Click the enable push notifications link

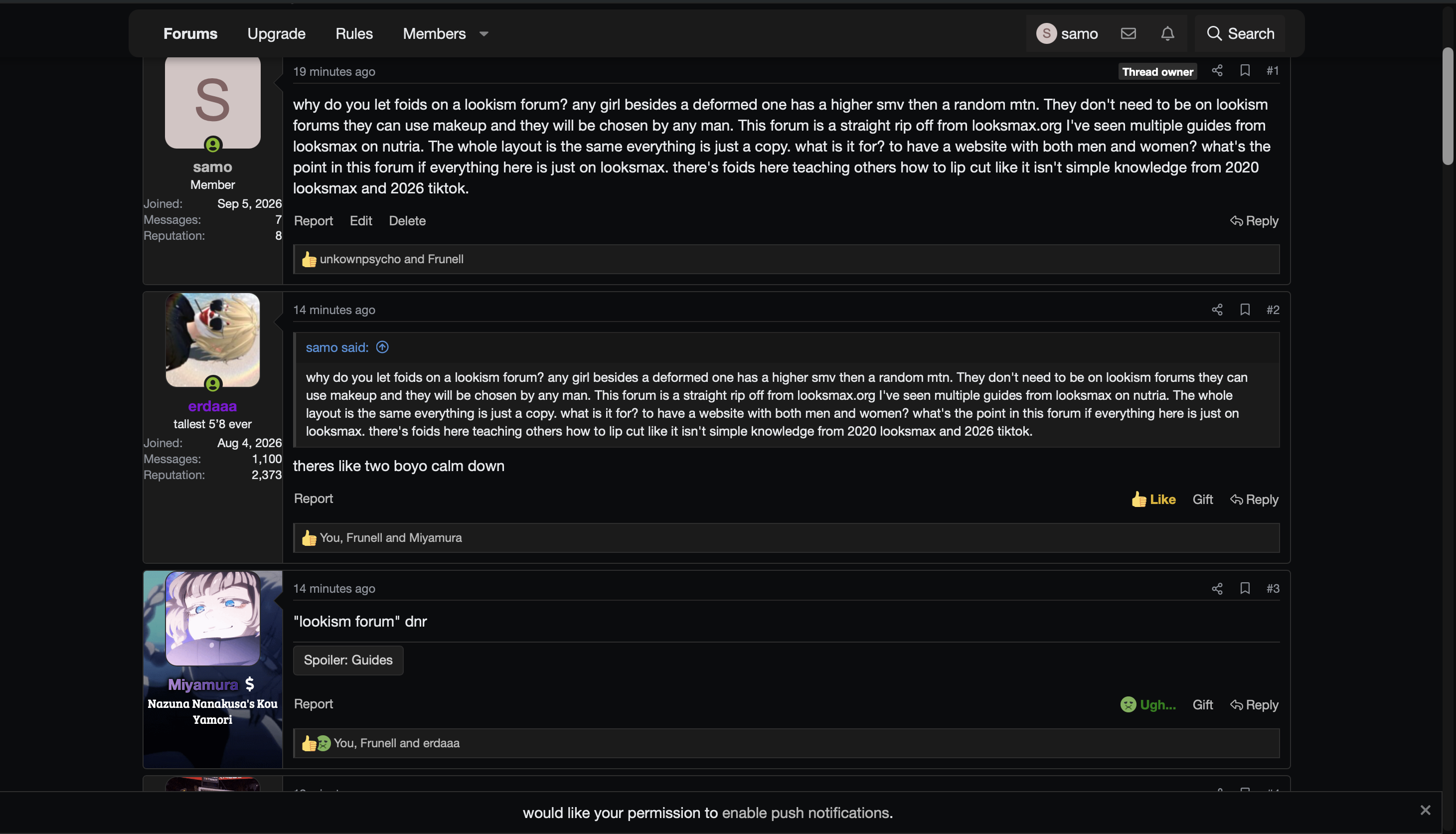[806, 812]
